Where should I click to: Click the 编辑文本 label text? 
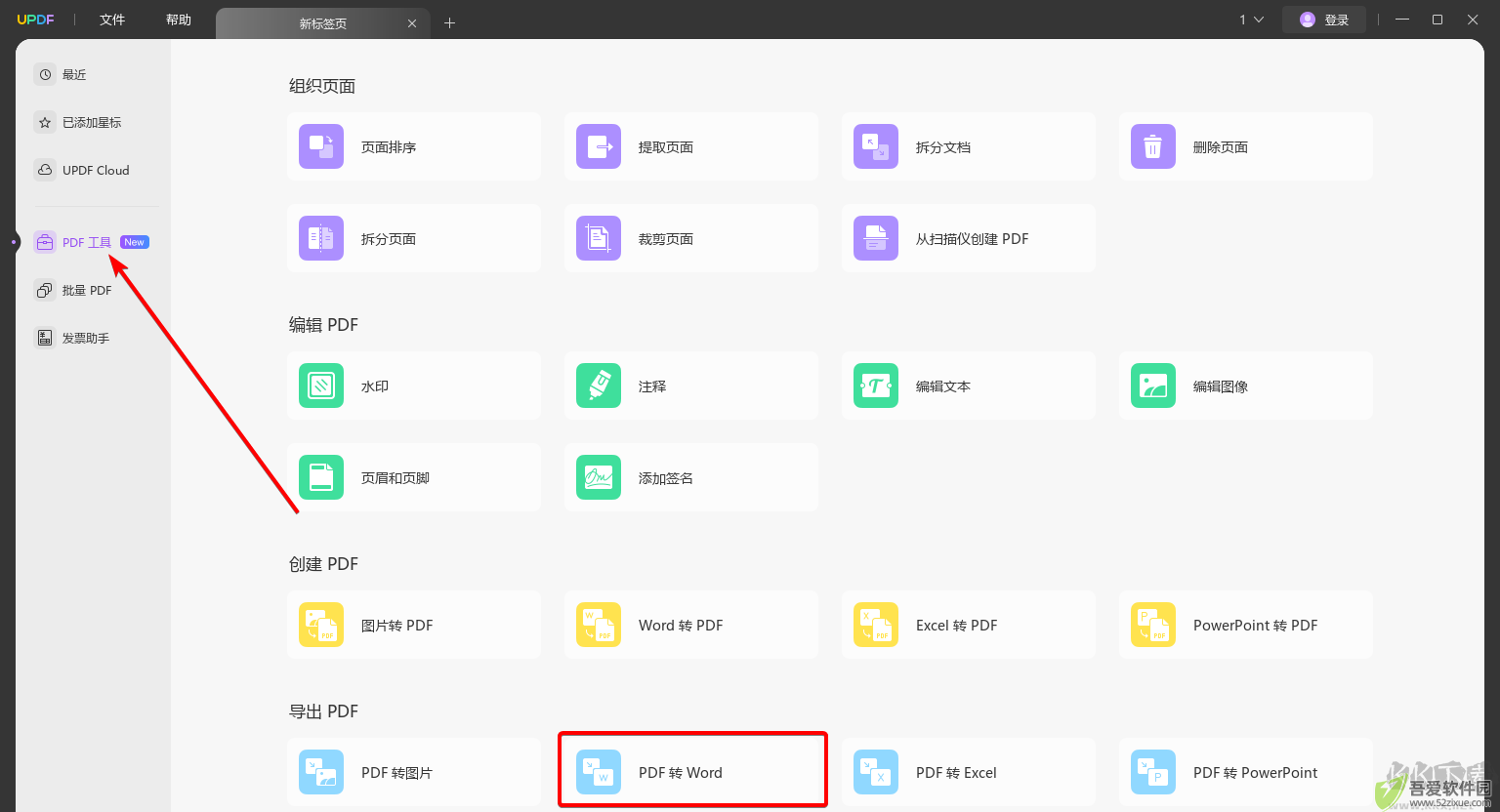(943, 386)
